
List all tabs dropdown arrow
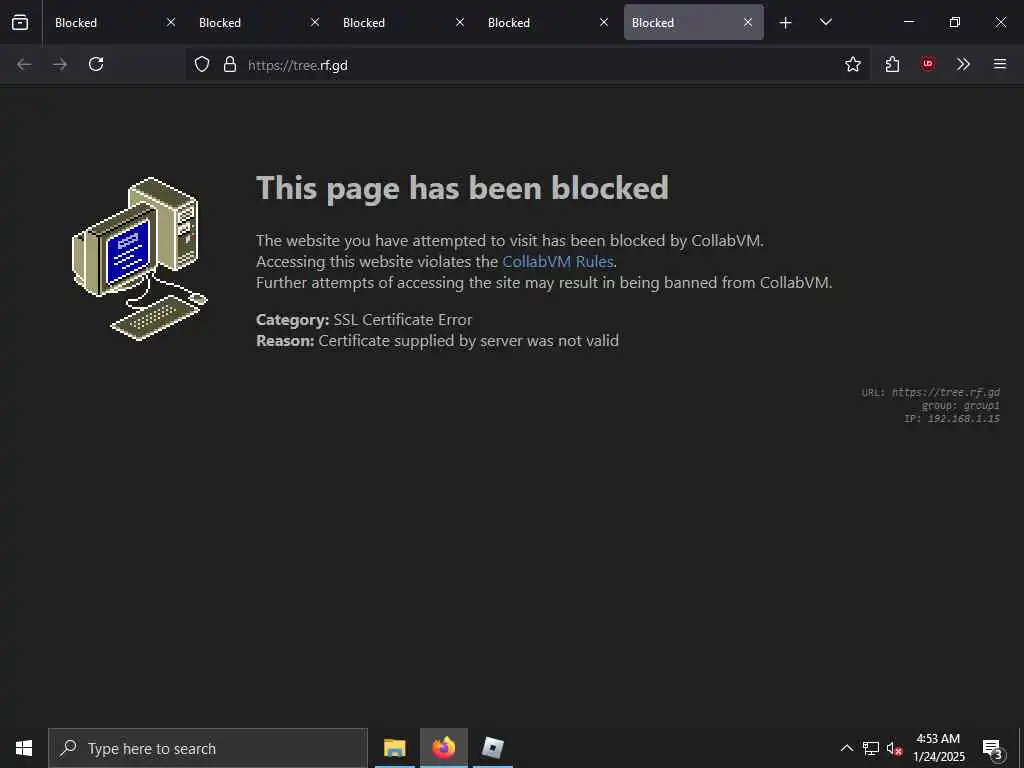click(825, 23)
